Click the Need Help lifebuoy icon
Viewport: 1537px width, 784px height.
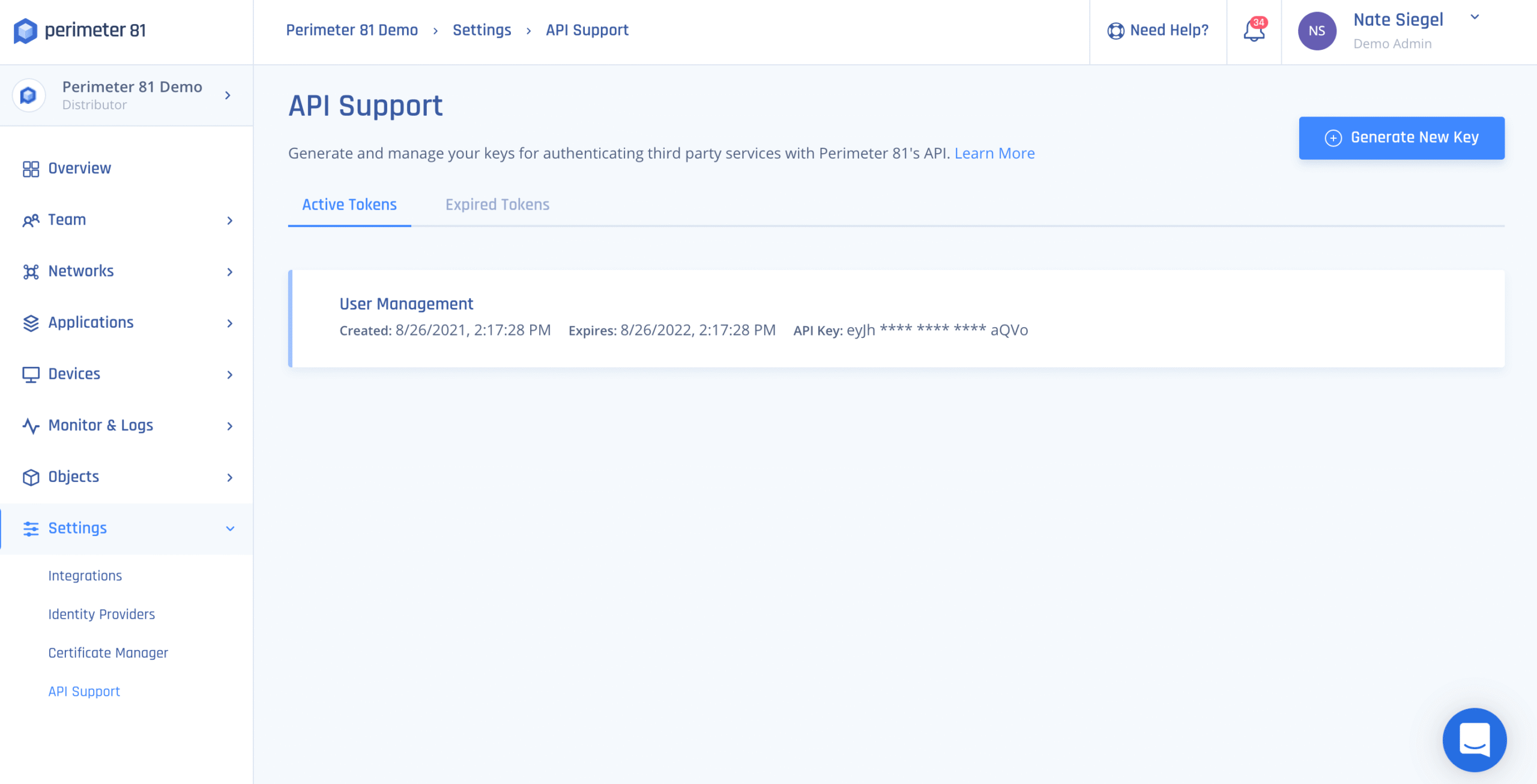pos(1116,31)
